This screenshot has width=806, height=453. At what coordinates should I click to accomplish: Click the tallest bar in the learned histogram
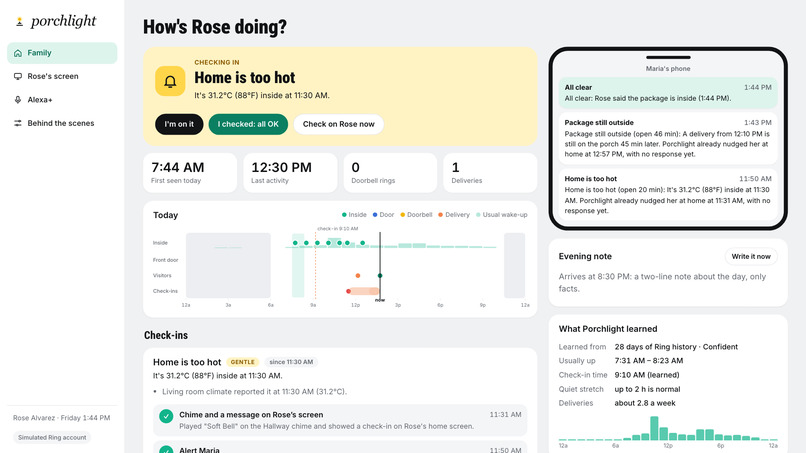[x=654, y=428]
